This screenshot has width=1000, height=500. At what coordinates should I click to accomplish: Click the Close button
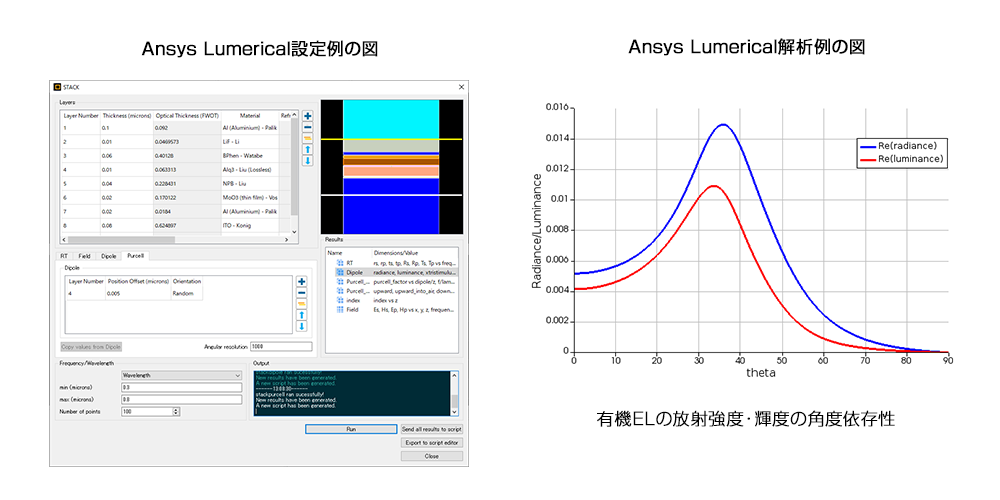coord(432,456)
